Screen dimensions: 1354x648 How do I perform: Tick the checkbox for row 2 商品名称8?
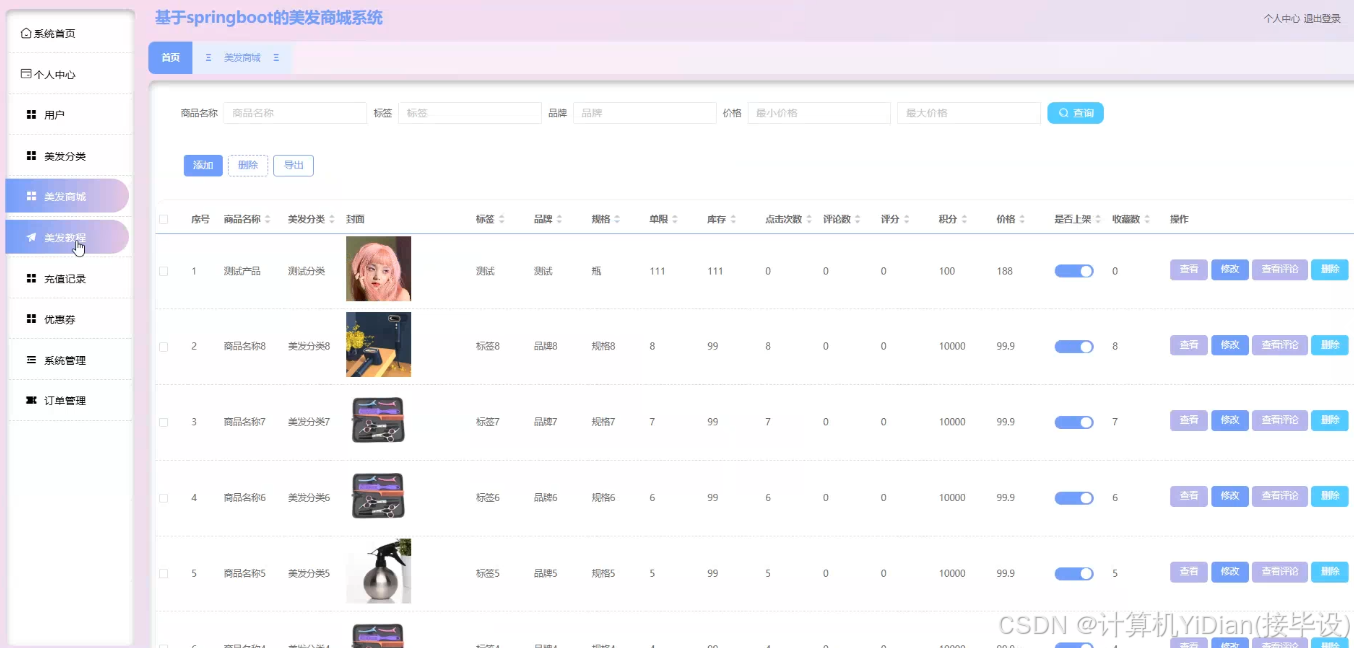coord(163,346)
